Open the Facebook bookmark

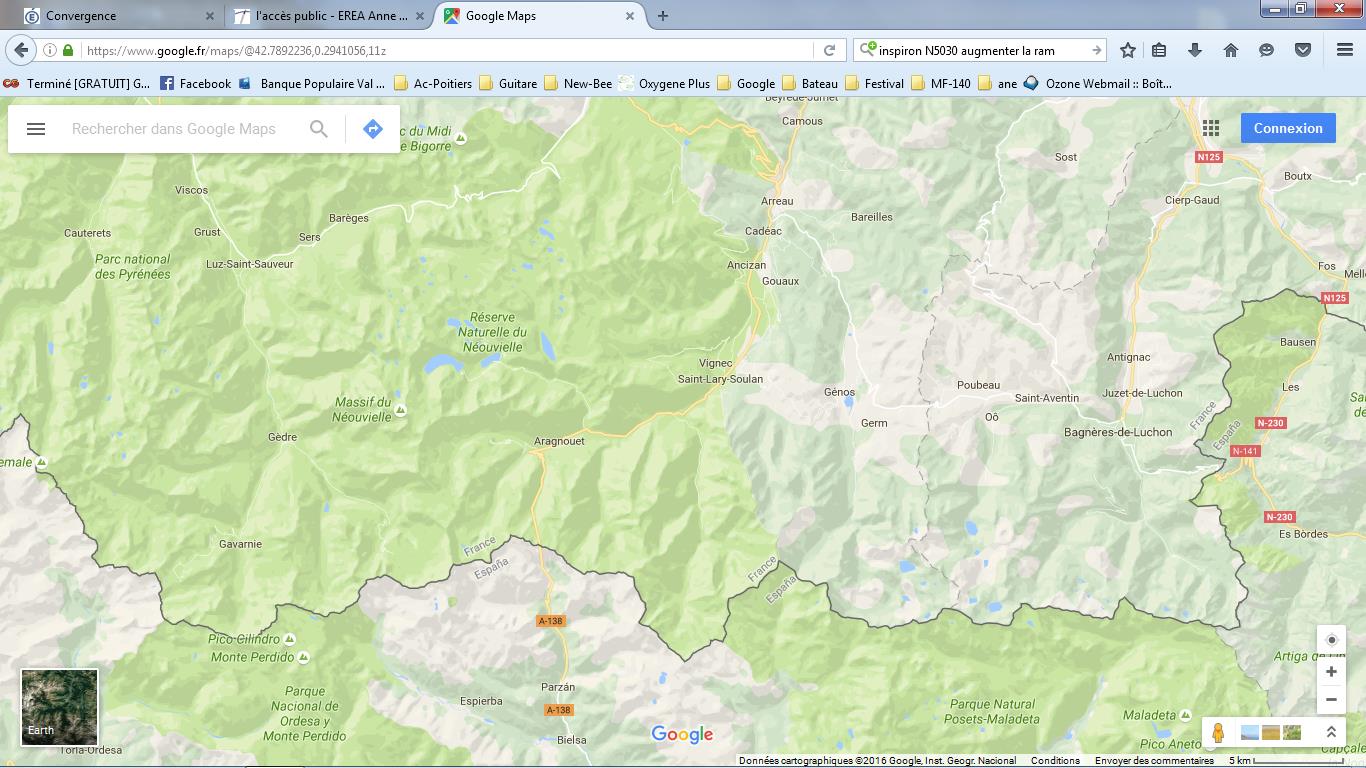click(195, 83)
